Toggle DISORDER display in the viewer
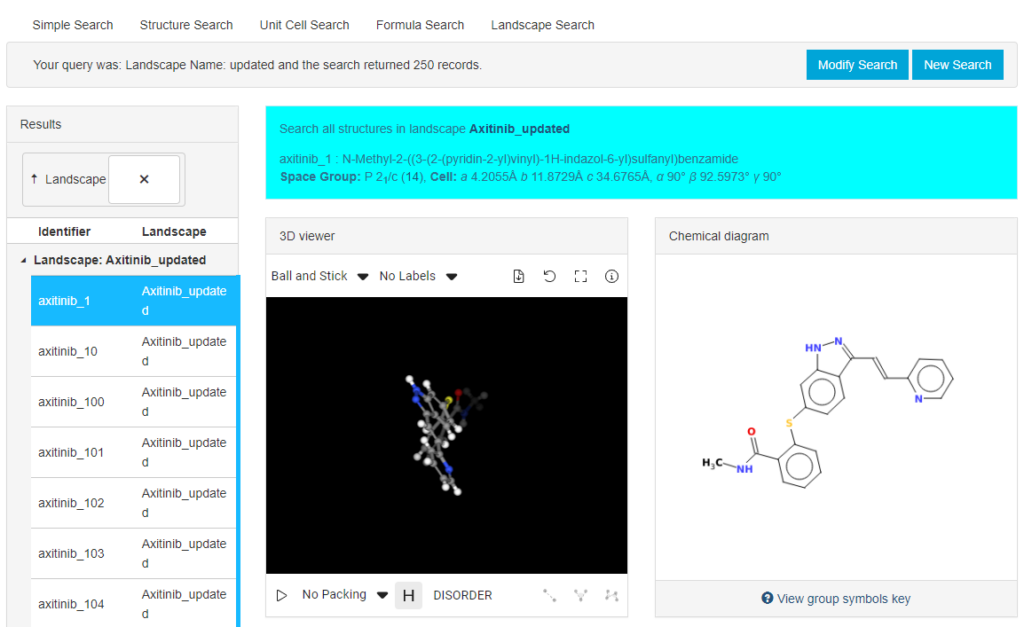 click(462, 595)
